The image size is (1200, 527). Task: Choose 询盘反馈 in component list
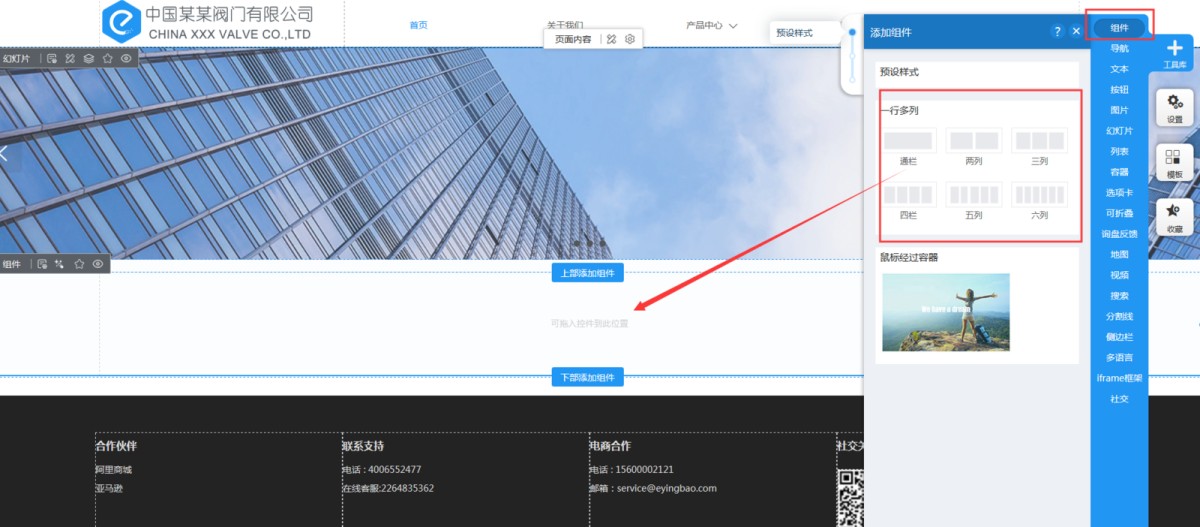tap(1119, 234)
